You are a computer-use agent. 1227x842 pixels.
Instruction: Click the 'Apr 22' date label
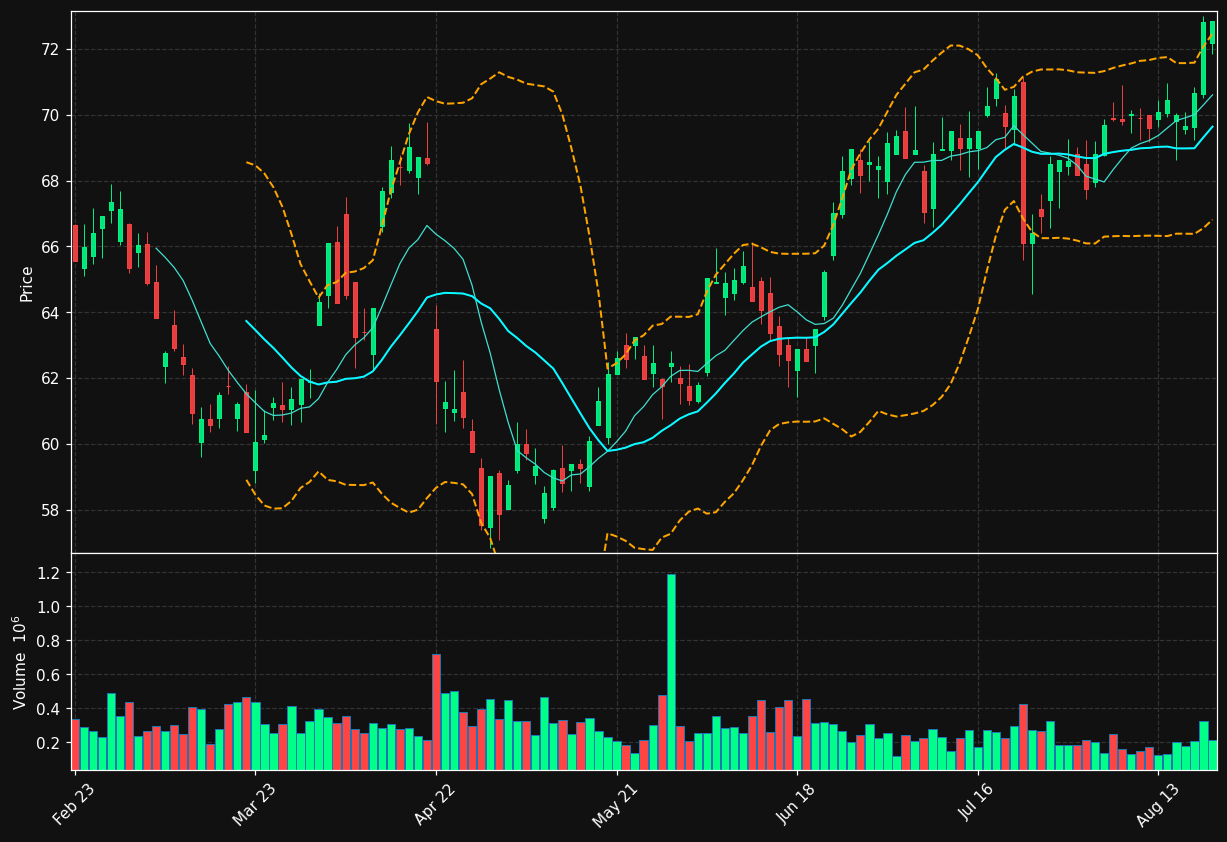click(434, 806)
